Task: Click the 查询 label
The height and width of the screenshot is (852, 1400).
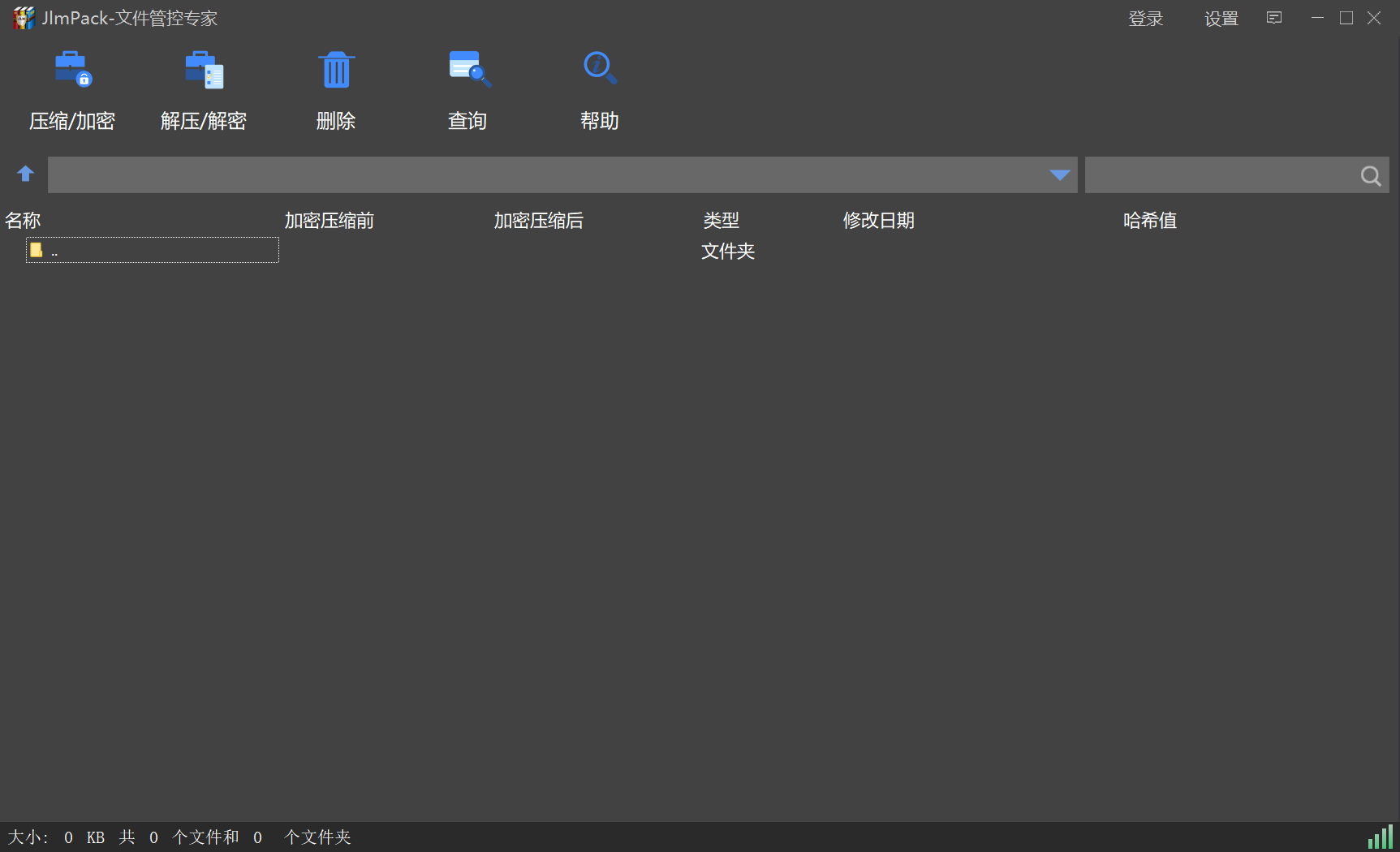Action: (467, 121)
